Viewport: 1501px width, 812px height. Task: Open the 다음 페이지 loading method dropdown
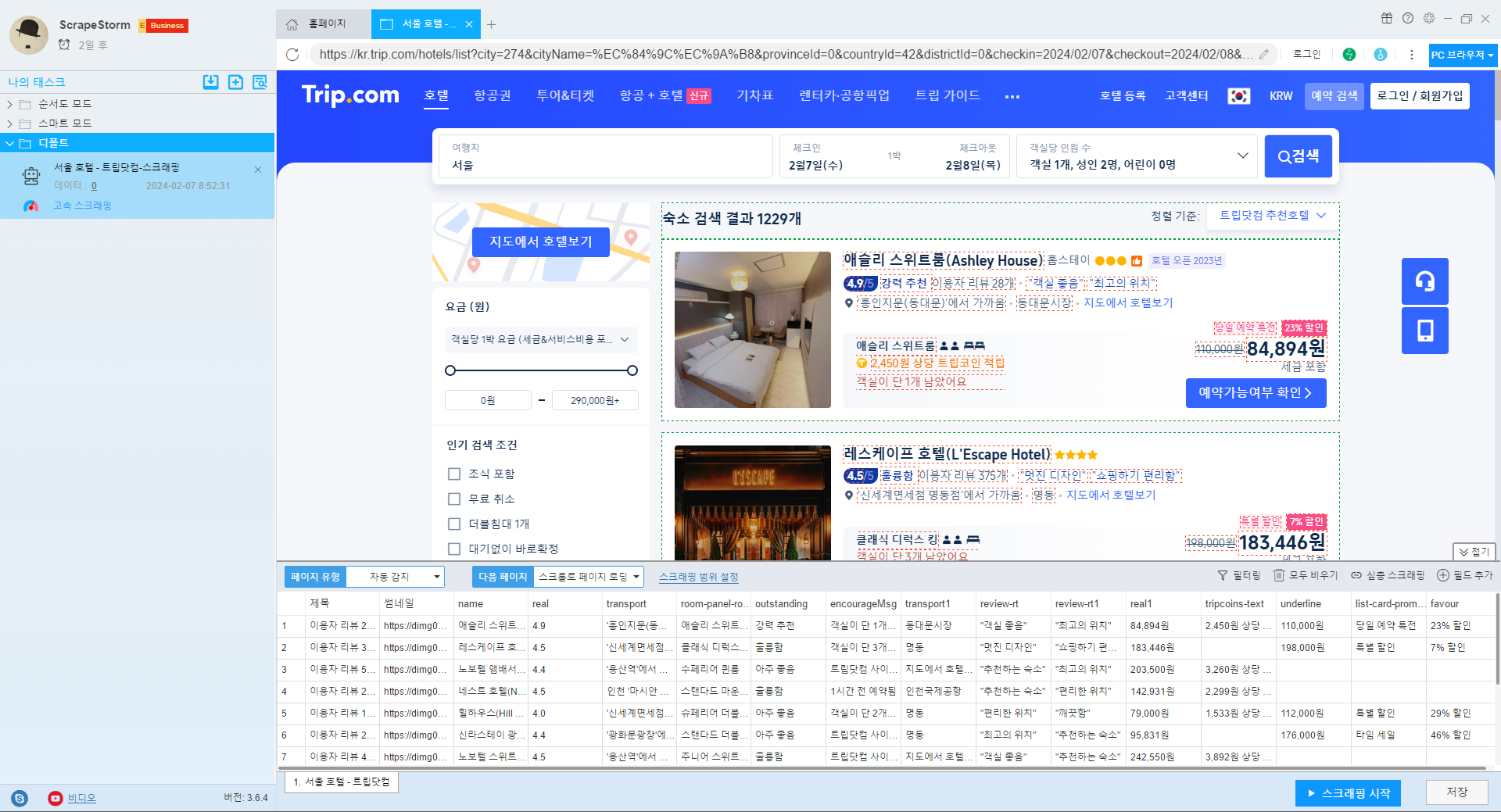(589, 577)
